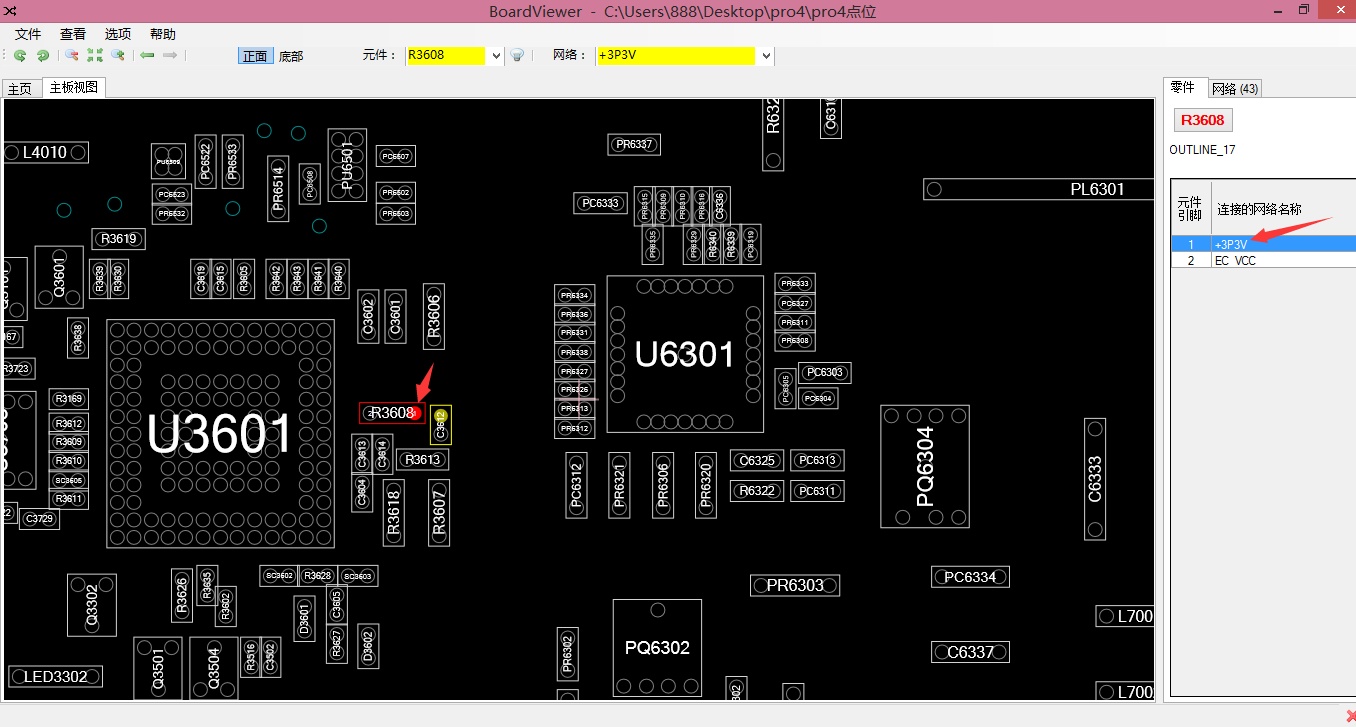Select the EC VCC pin row
Viewport: 1356px width, 727px height.
point(1262,260)
